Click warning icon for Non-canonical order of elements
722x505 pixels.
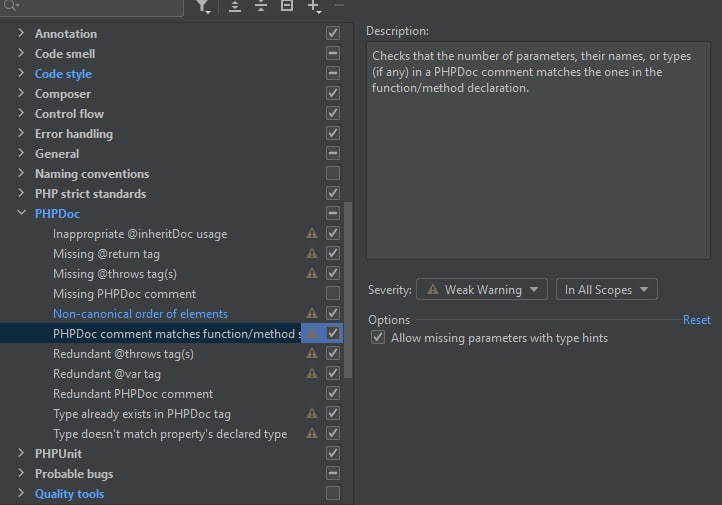(312, 313)
